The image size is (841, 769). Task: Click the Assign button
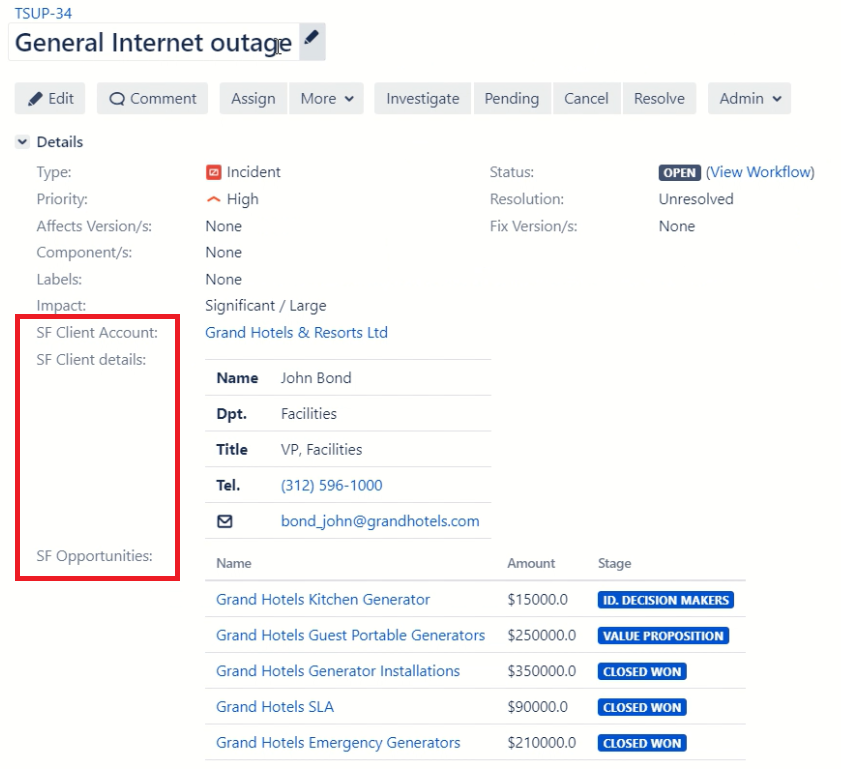click(254, 99)
